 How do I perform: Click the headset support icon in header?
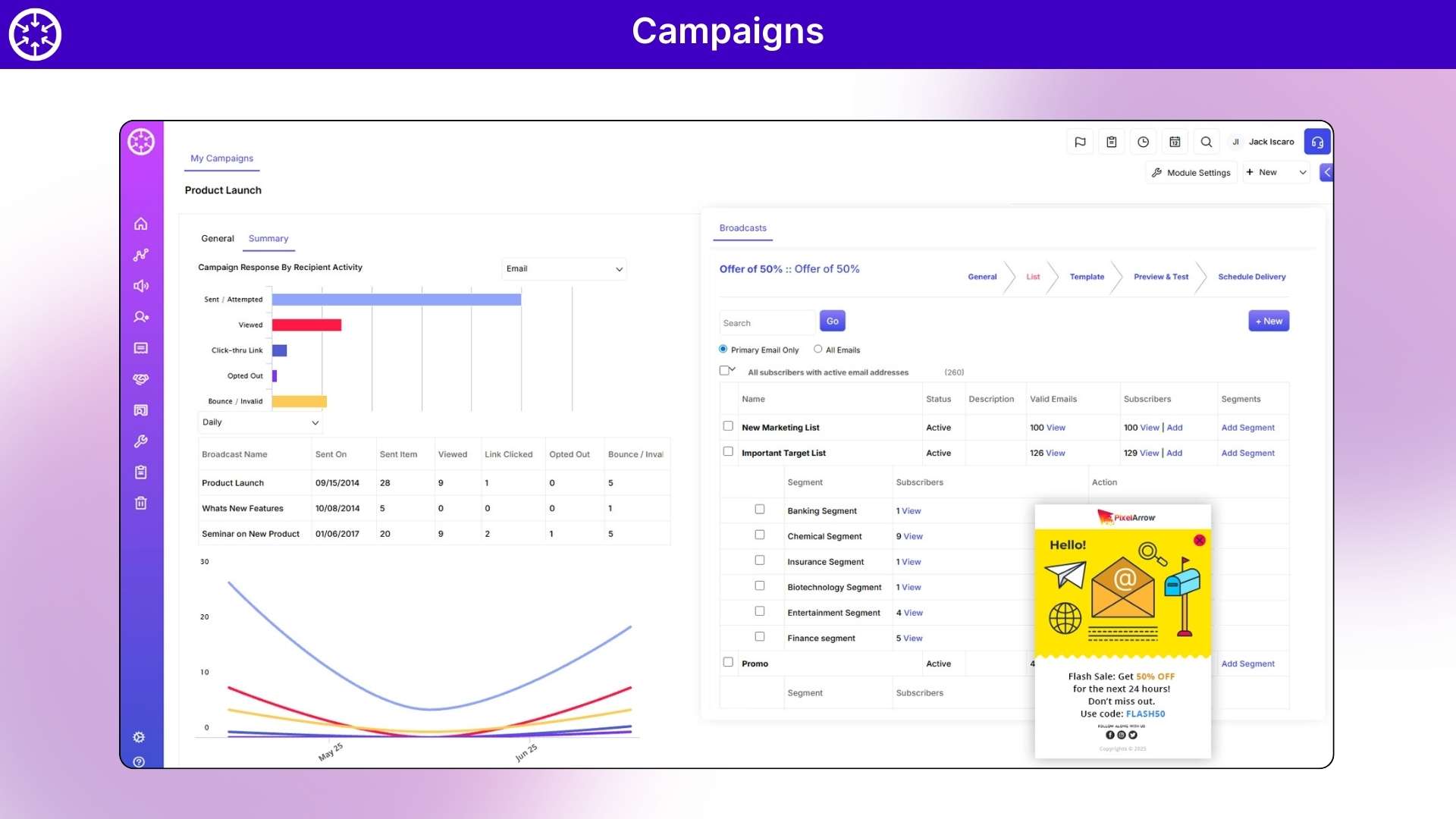coord(1317,142)
